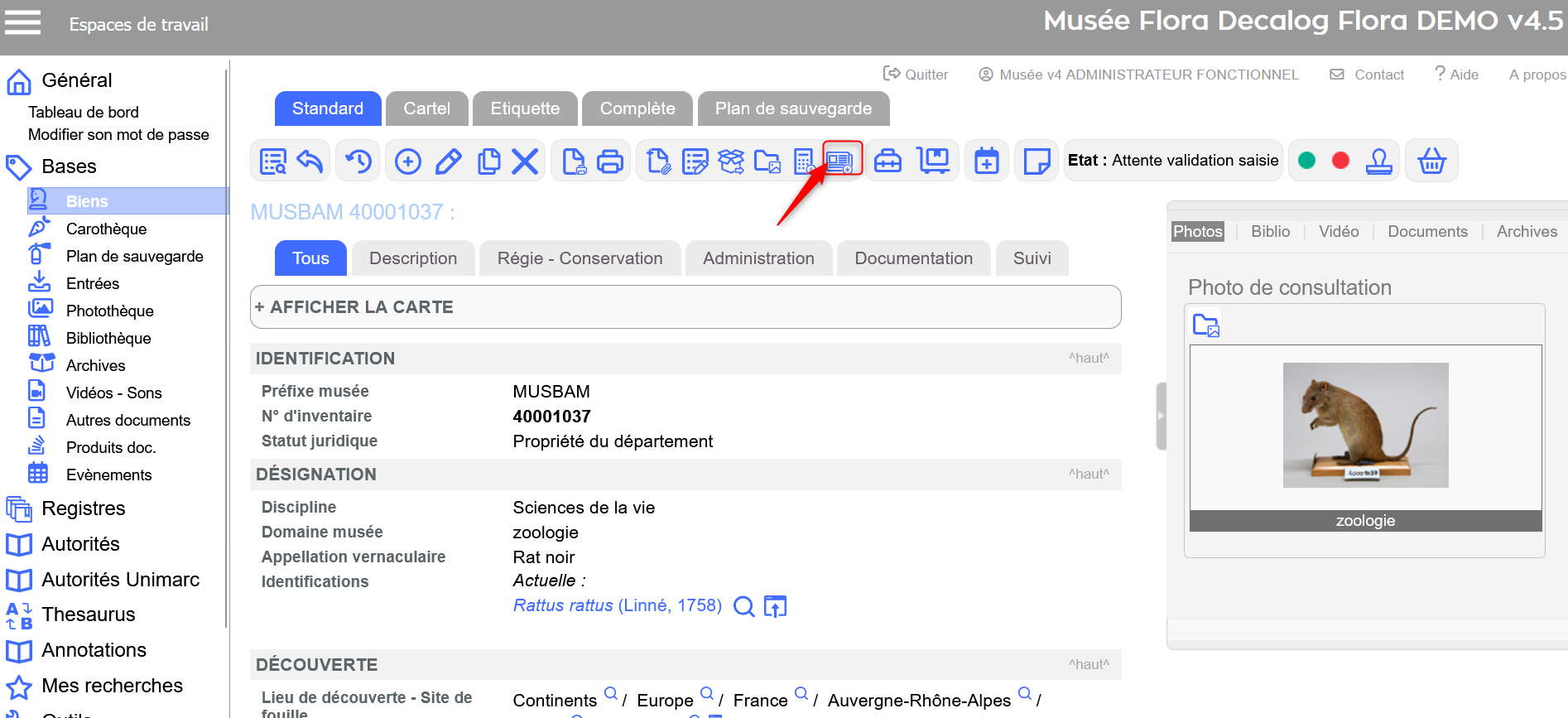Click the history clock icon

tap(358, 161)
